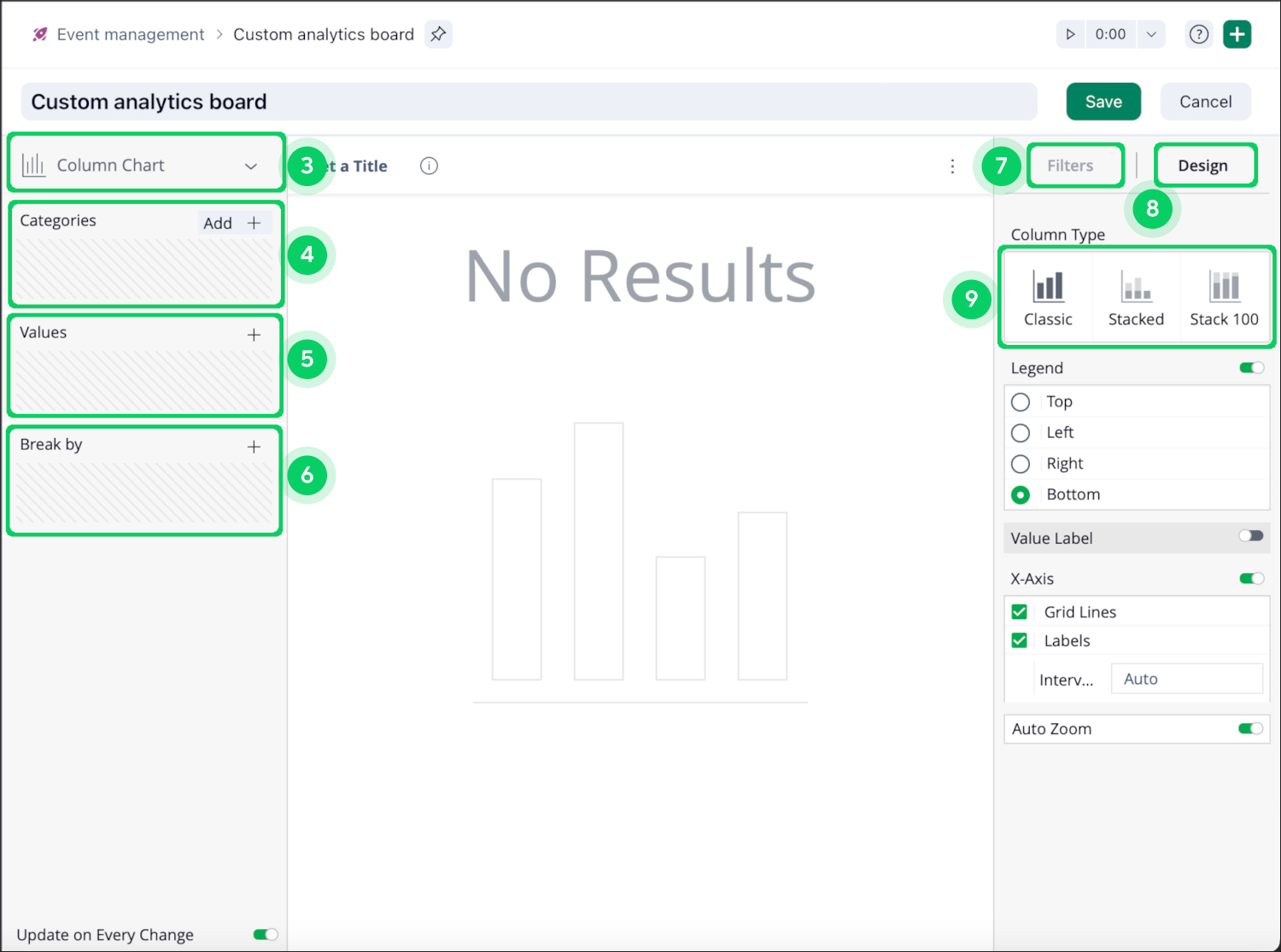Toggle the Legend switch off

[x=1252, y=368]
